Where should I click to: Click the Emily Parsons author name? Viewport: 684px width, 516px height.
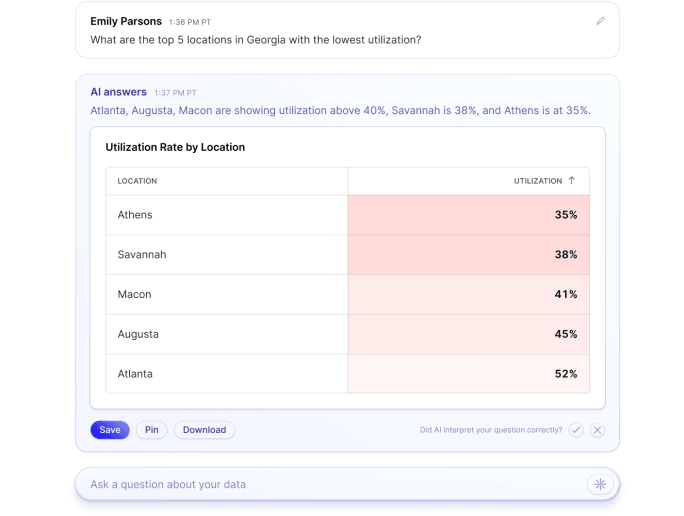coord(126,21)
